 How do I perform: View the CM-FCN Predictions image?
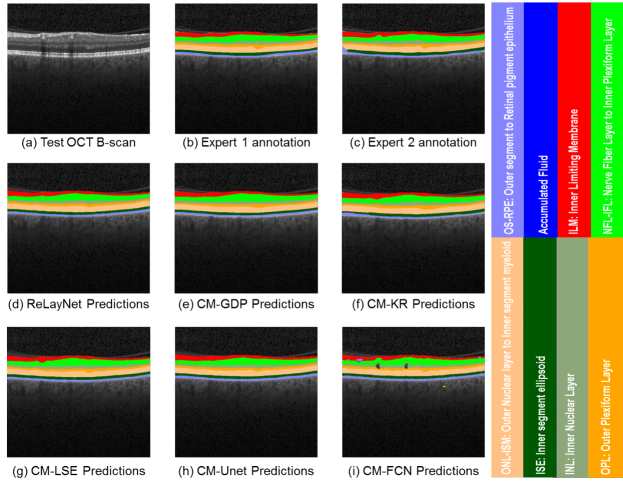(413, 392)
